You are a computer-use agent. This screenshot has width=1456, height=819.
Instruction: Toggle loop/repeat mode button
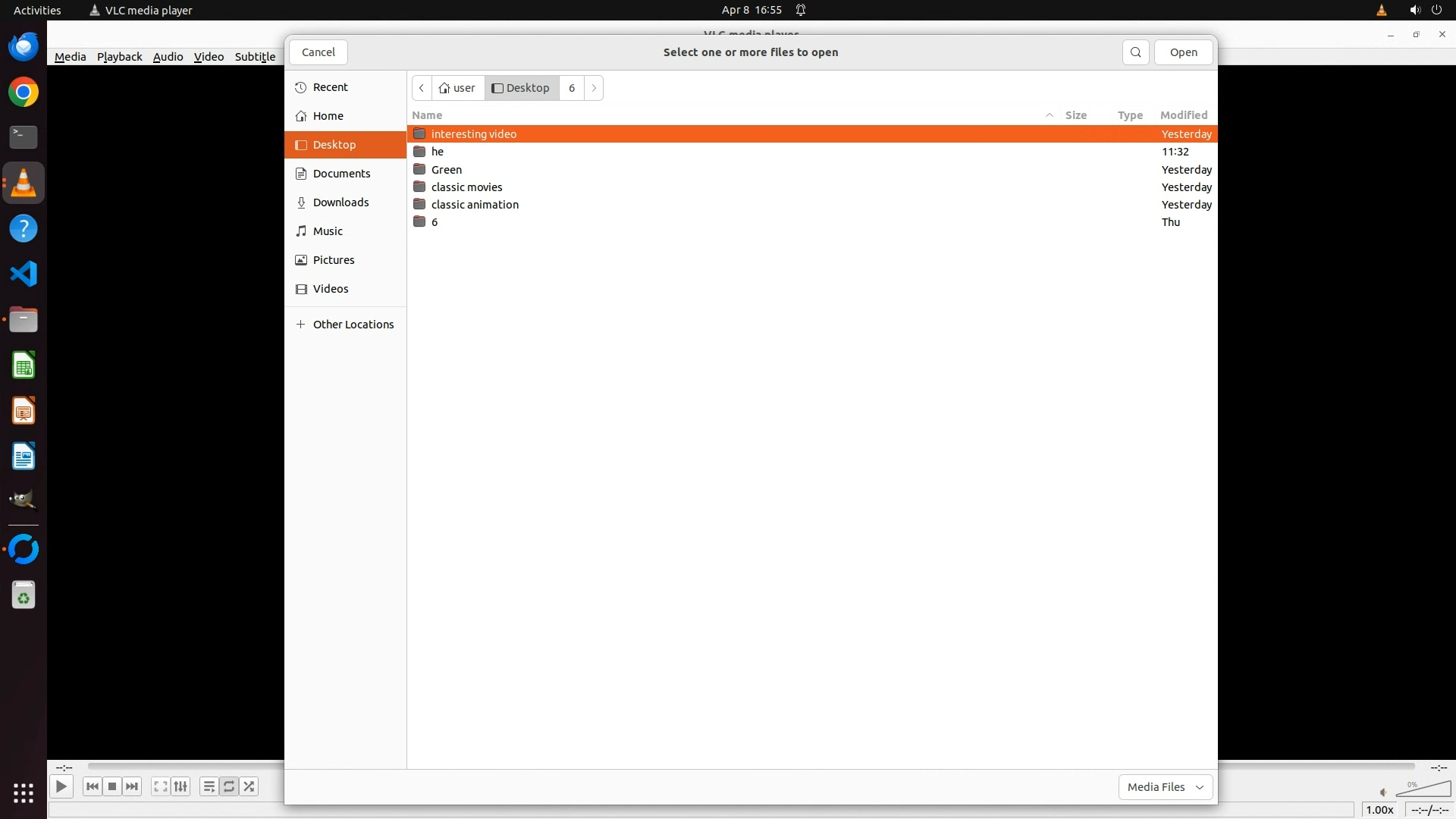tap(229, 786)
